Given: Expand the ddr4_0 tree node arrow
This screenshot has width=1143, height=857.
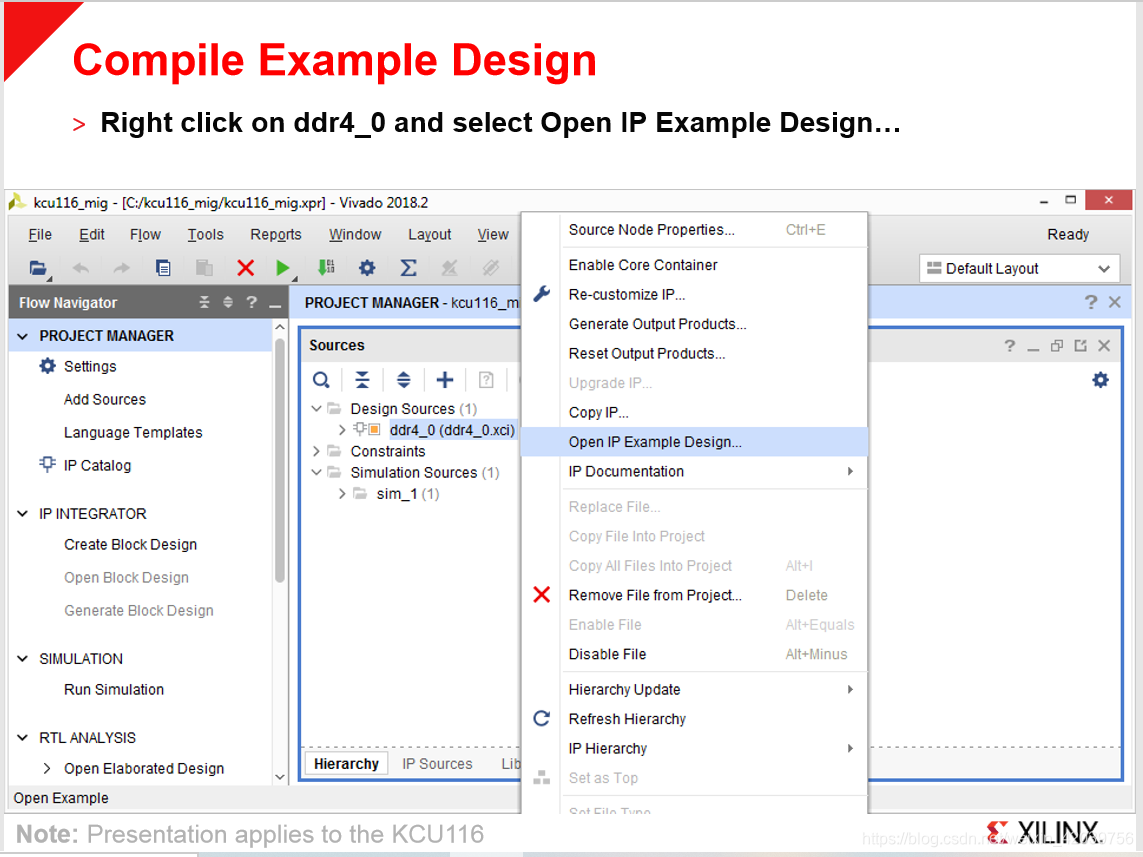Looking at the screenshot, I should (x=342, y=430).
